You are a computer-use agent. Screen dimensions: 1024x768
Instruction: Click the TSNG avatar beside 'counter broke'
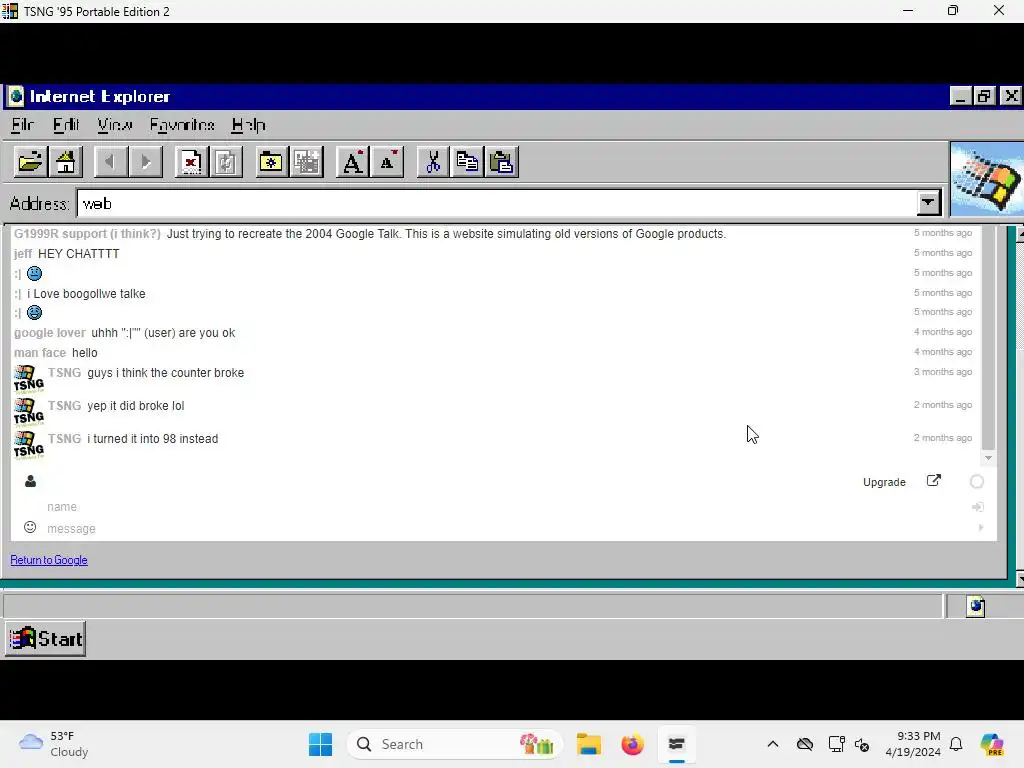[29, 379]
